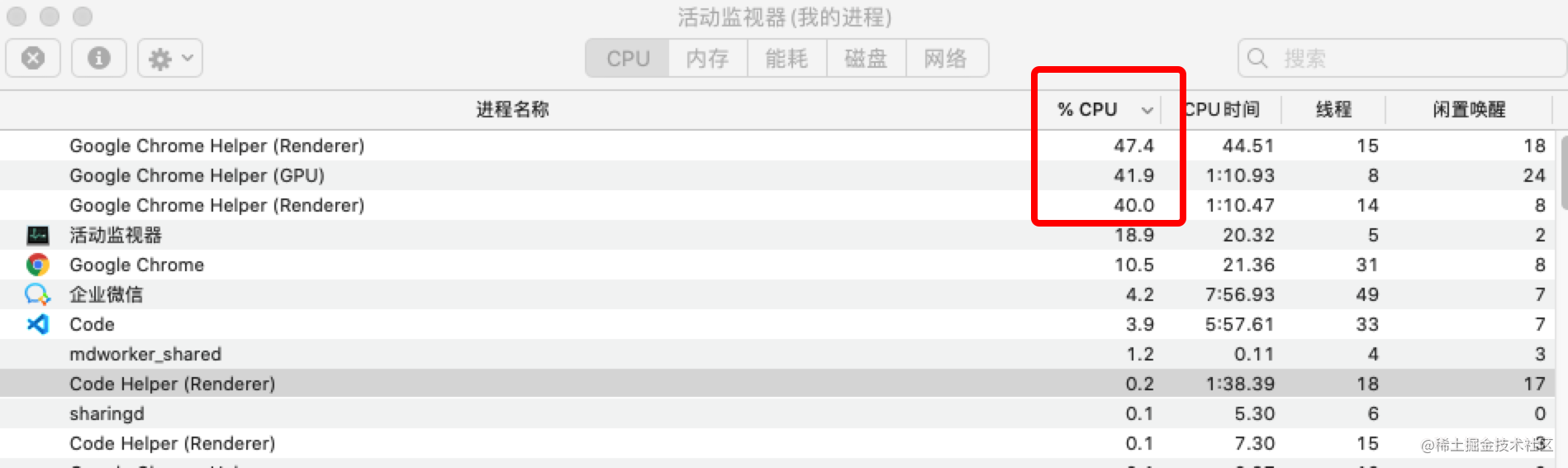This screenshot has width=1568, height=468.
Task: Switch to the 内存 tab
Action: [707, 58]
